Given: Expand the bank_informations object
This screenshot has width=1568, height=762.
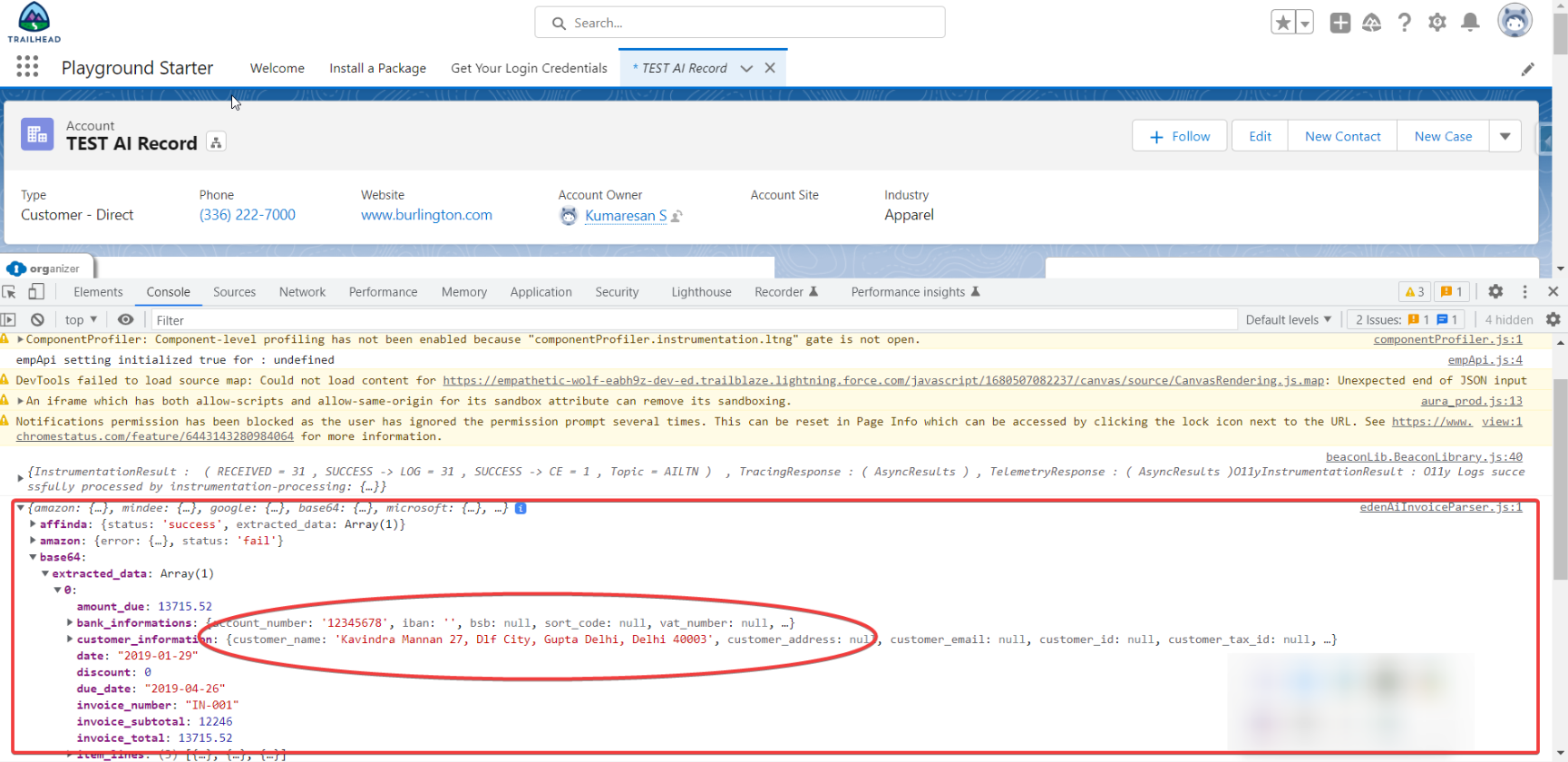Looking at the screenshot, I should [70, 623].
